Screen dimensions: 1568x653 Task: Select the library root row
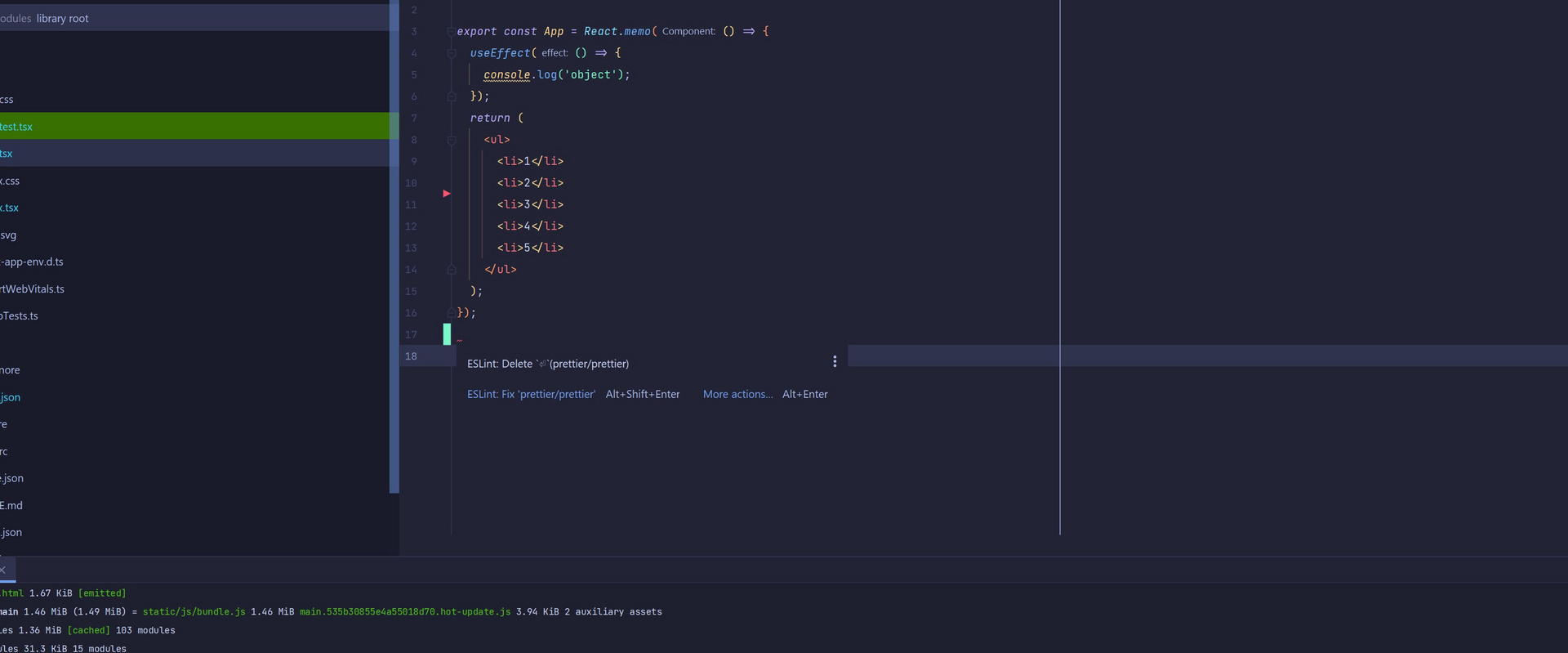(x=194, y=18)
